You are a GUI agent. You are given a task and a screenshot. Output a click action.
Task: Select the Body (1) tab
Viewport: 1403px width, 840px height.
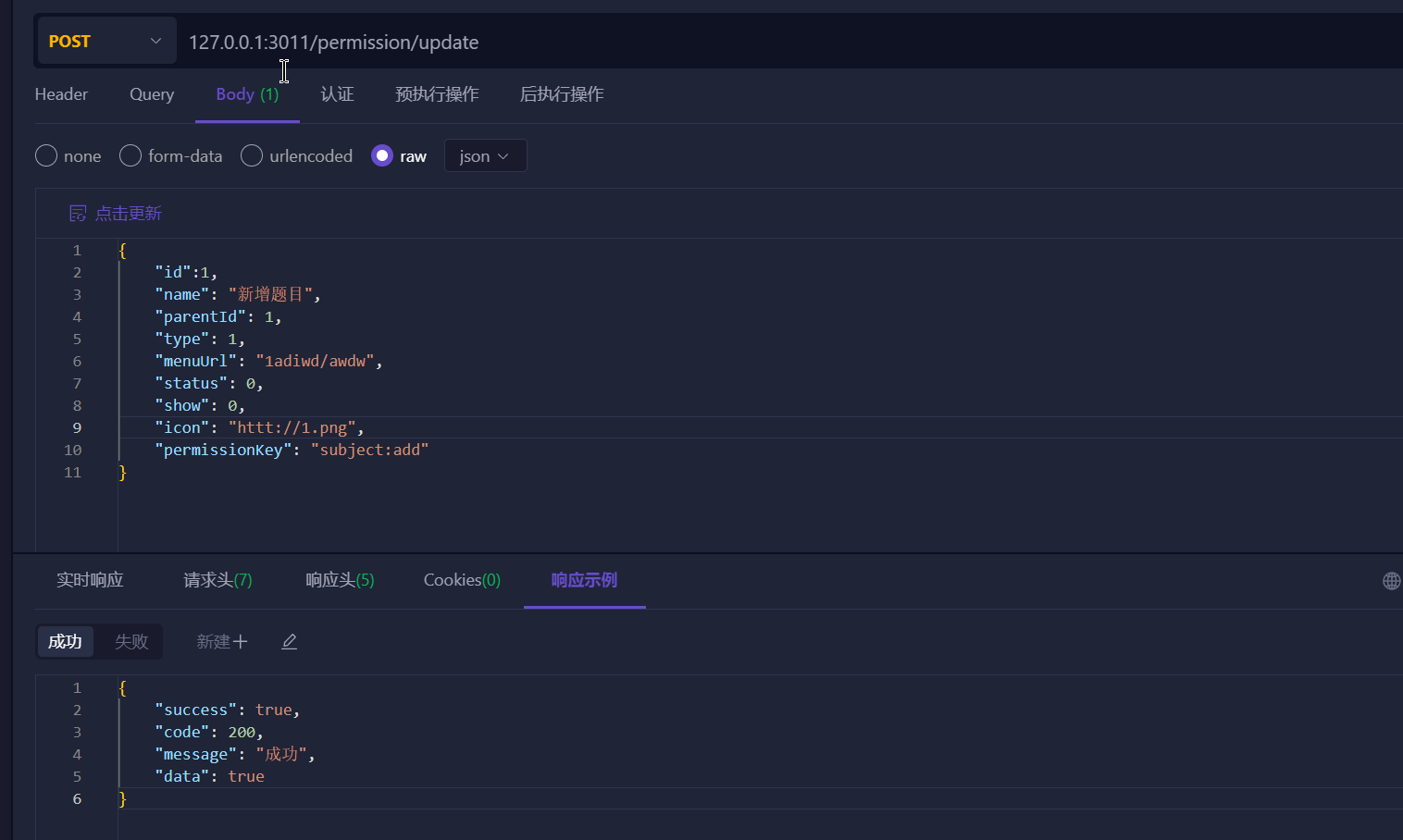247,94
